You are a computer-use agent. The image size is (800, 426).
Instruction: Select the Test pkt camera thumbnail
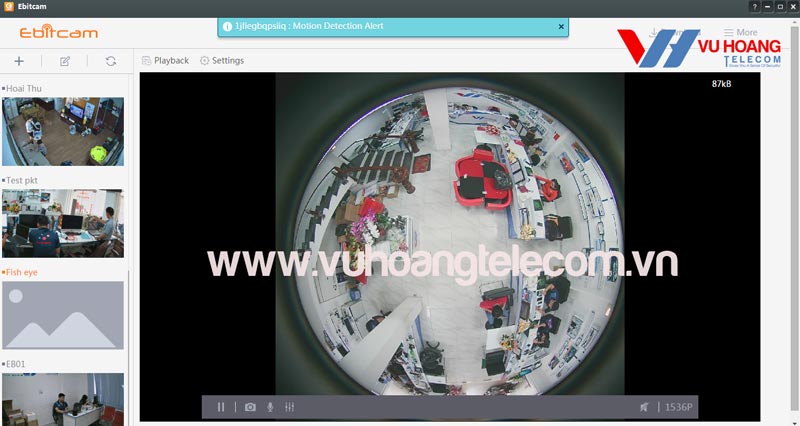click(63, 223)
